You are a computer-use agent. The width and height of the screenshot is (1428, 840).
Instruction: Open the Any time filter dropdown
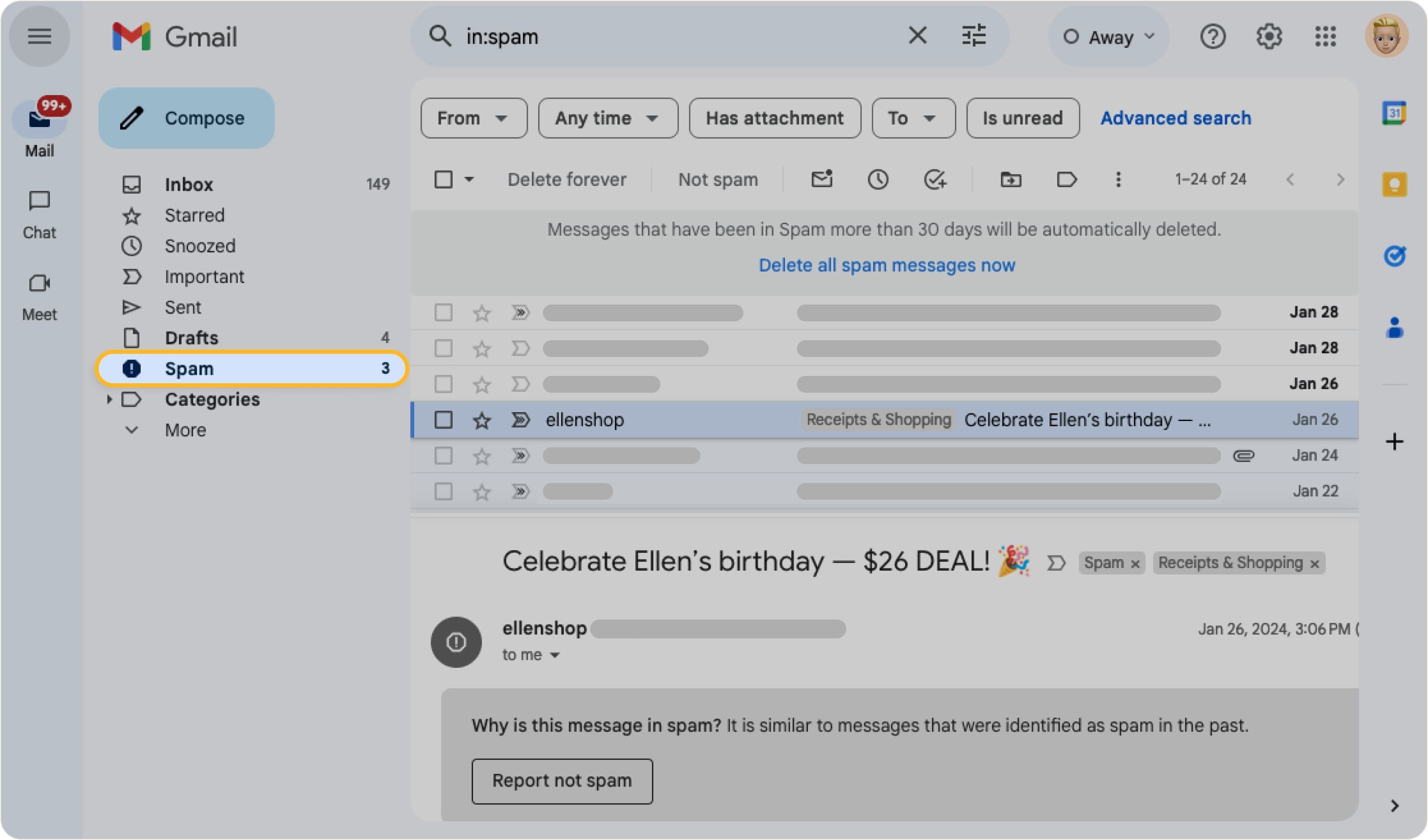(607, 118)
